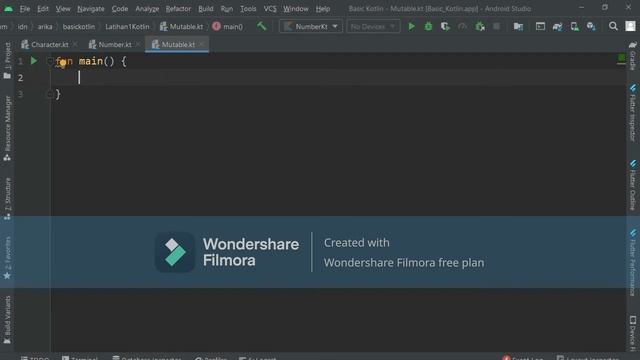Run the app with the green play button in toolbar
This screenshot has width=640, height=360.
tap(411, 27)
